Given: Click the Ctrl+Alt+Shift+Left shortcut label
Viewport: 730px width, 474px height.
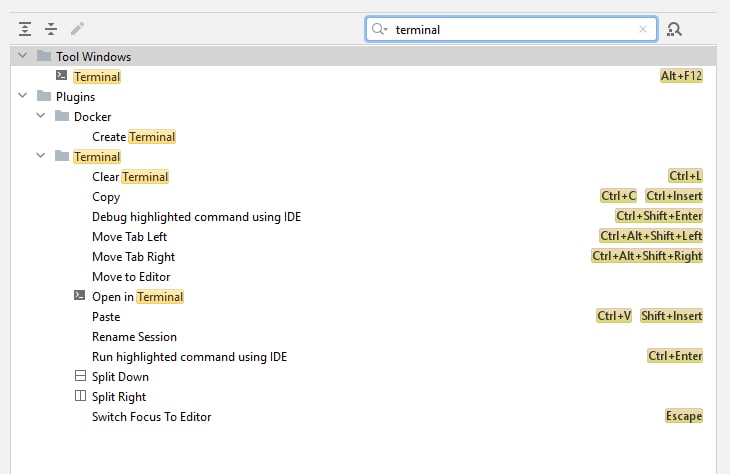Looking at the screenshot, I should (x=651, y=236).
